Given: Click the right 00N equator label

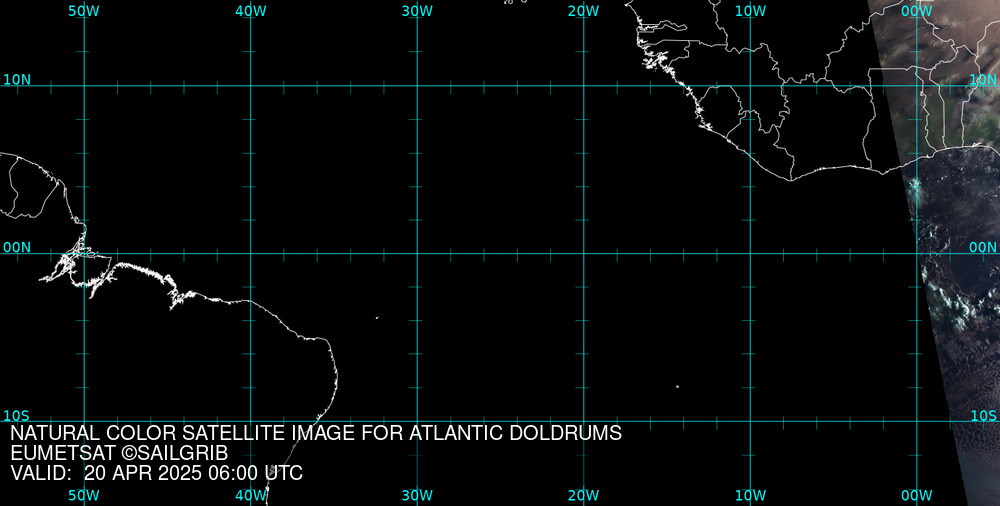Looking at the screenshot, I should coord(983,248).
